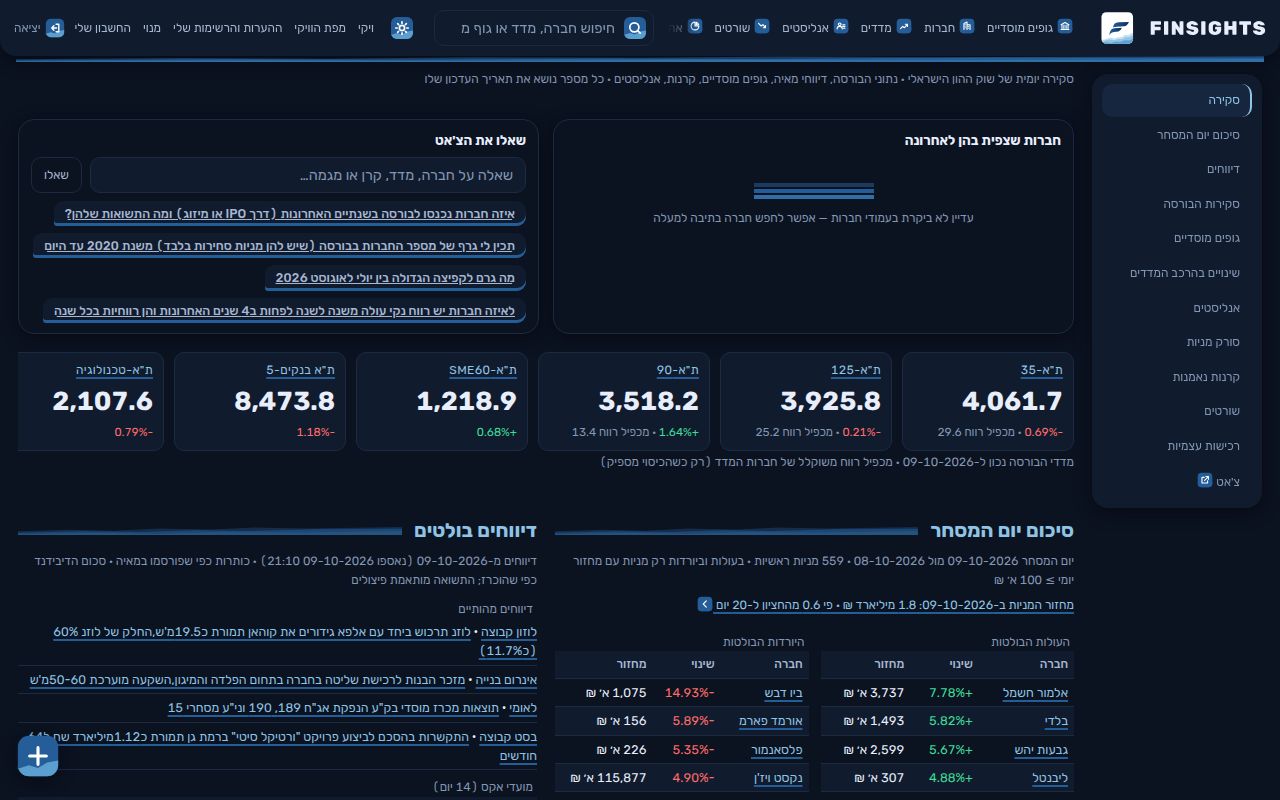Expand the chevron beside מחזור המניות
This screenshot has width=1280, height=800.
(x=705, y=604)
